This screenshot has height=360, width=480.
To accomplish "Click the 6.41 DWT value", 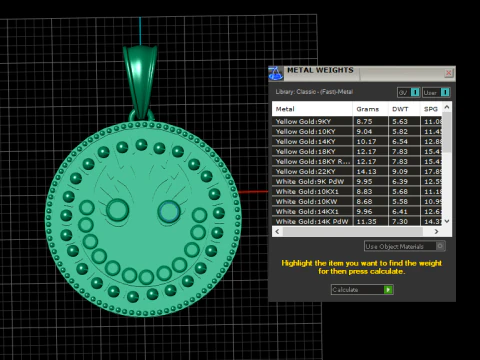I will point(400,211).
